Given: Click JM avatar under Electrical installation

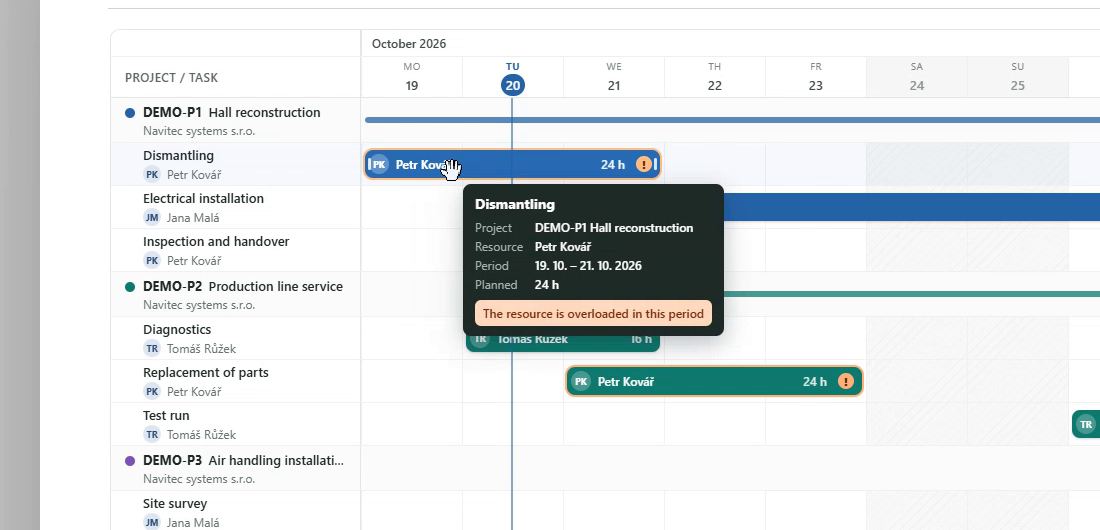Looking at the screenshot, I should point(152,217).
